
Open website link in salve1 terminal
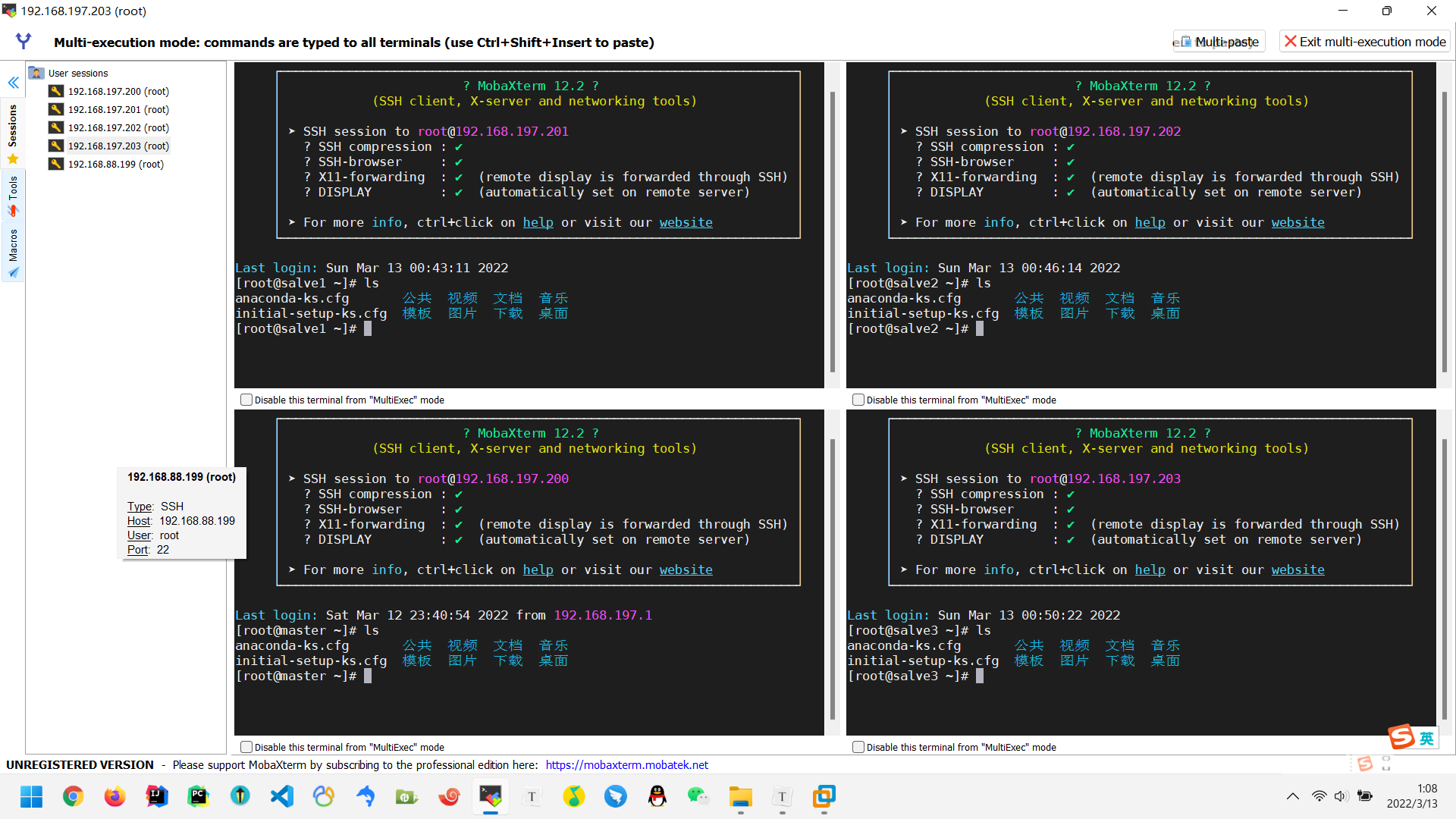(x=686, y=222)
